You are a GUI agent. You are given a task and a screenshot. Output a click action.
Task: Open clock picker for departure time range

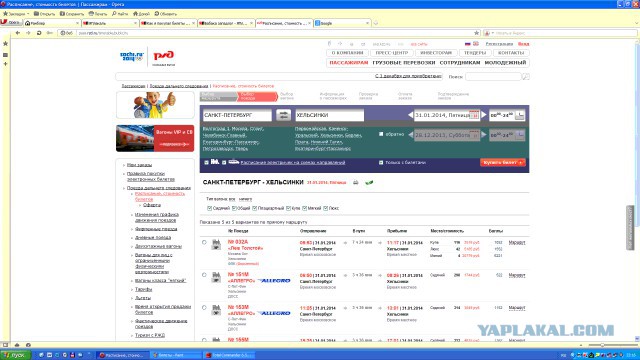point(519,115)
